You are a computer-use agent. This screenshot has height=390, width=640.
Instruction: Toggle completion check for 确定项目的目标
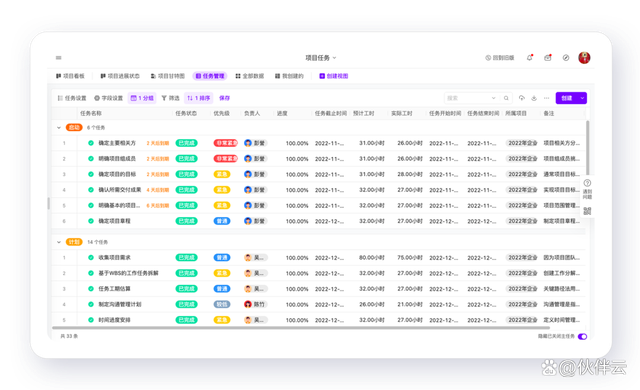[91, 174]
